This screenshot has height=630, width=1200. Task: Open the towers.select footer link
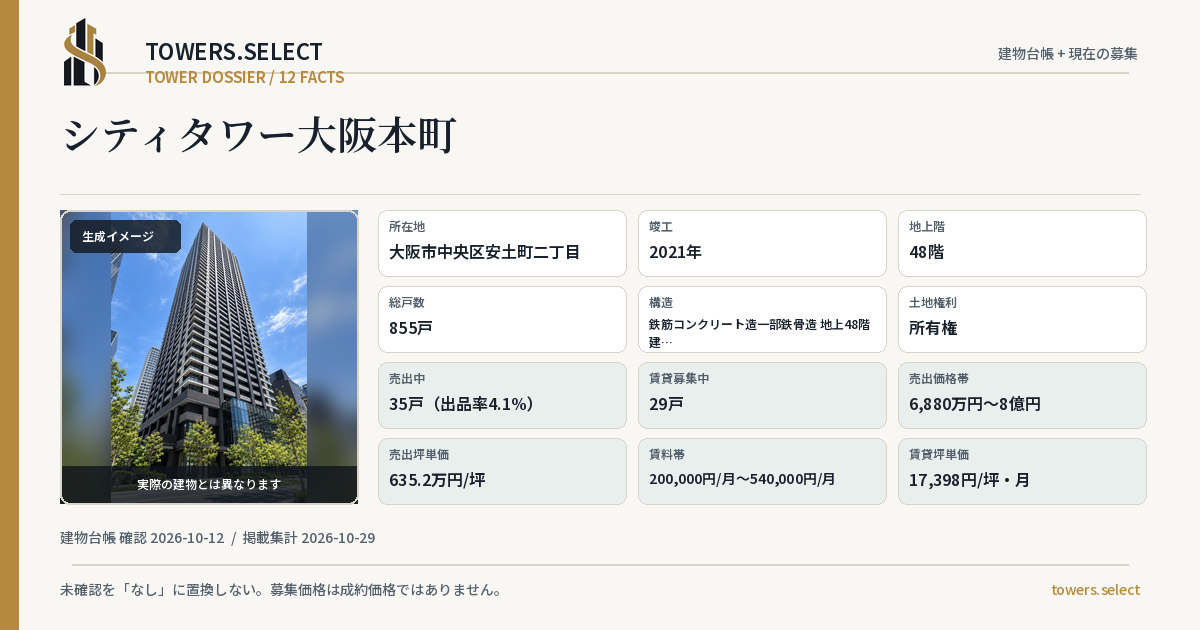click(1095, 590)
